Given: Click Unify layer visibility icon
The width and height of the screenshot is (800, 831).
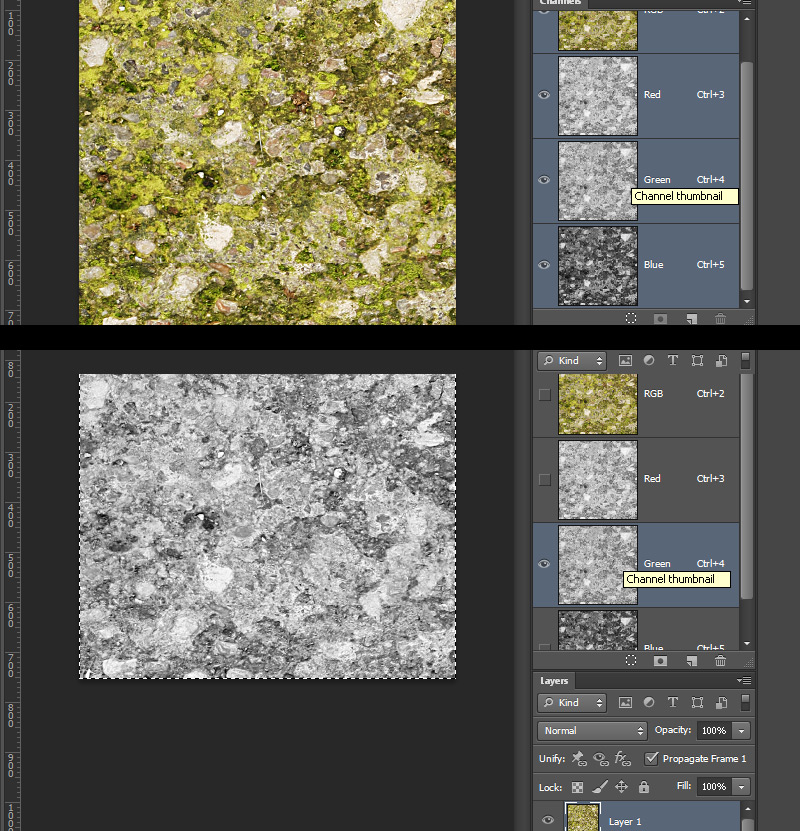Looking at the screenshot, I should point(601,759).
